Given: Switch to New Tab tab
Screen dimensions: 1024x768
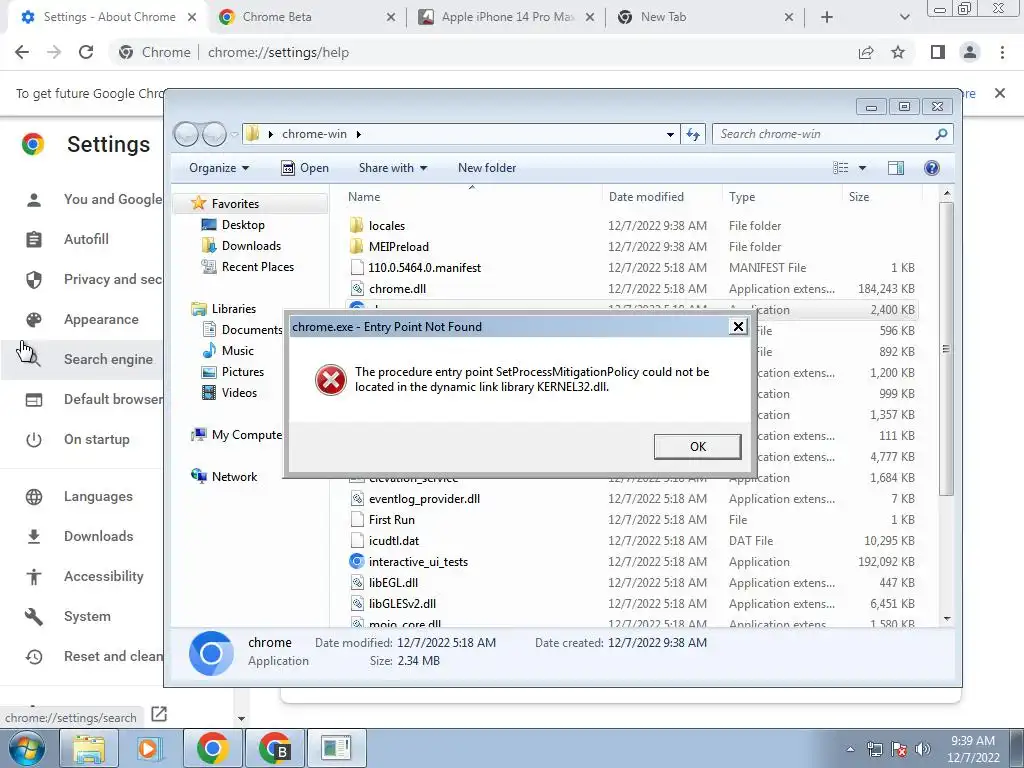Looking at the screenshot, I should pyautogui.click(x=705, y=17).
